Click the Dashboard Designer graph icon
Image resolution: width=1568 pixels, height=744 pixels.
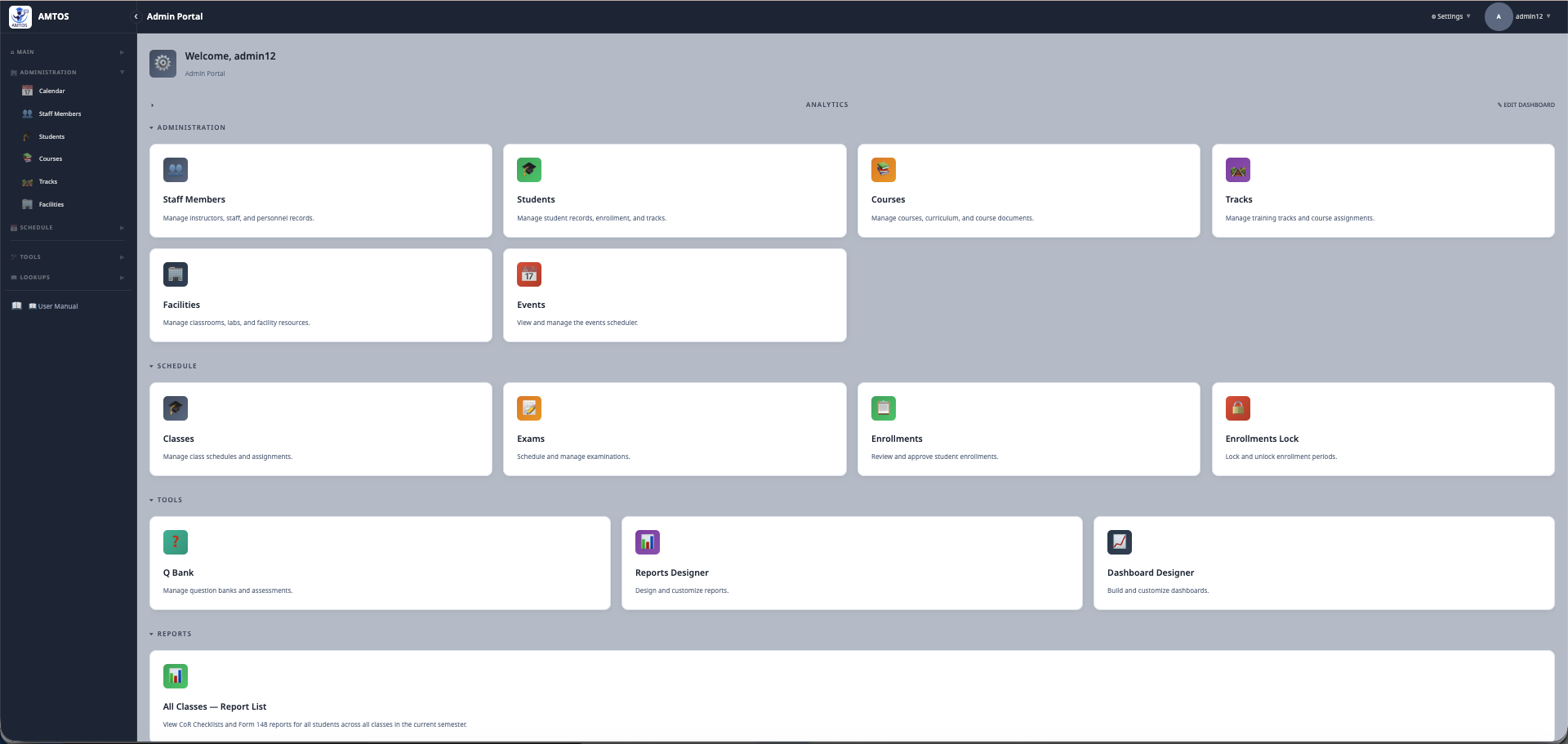(x=1120, y=542)
